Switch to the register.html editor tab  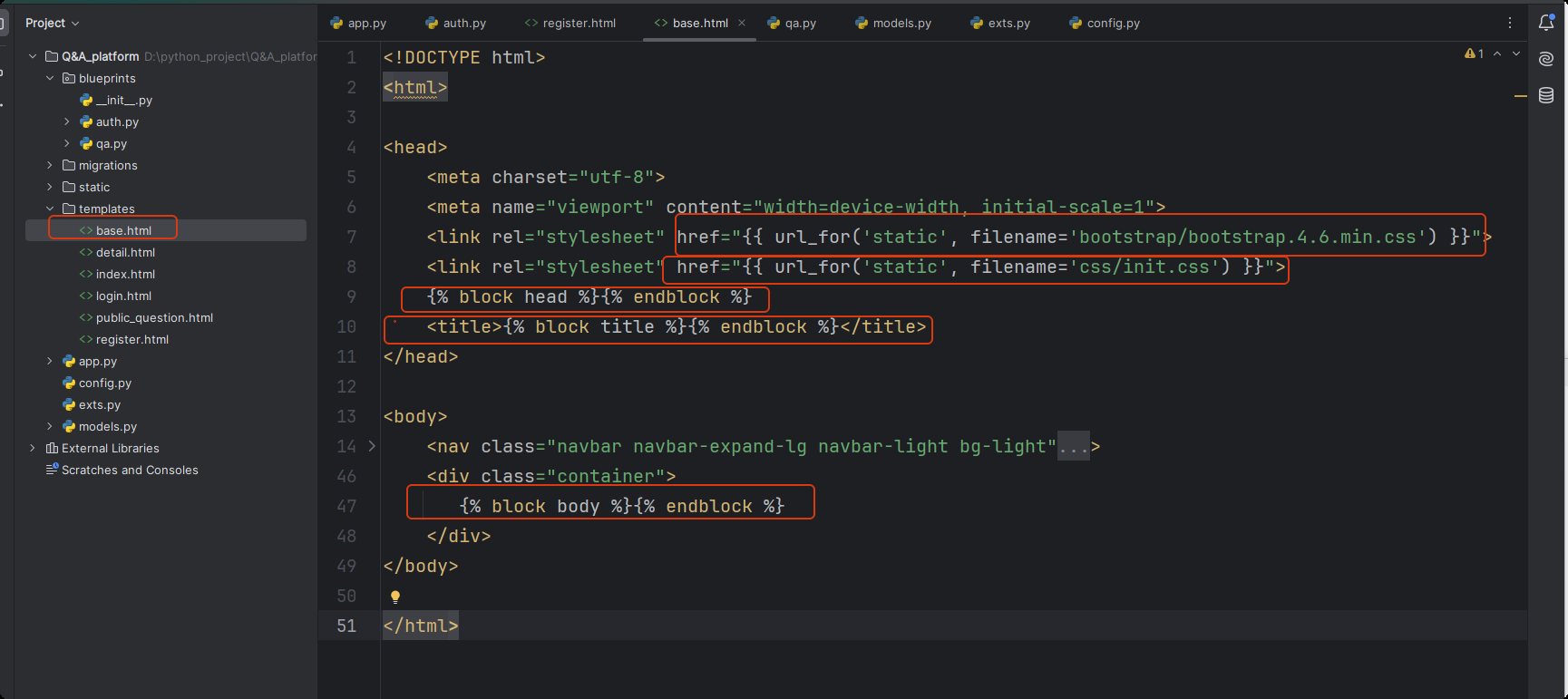click(570, 23)
